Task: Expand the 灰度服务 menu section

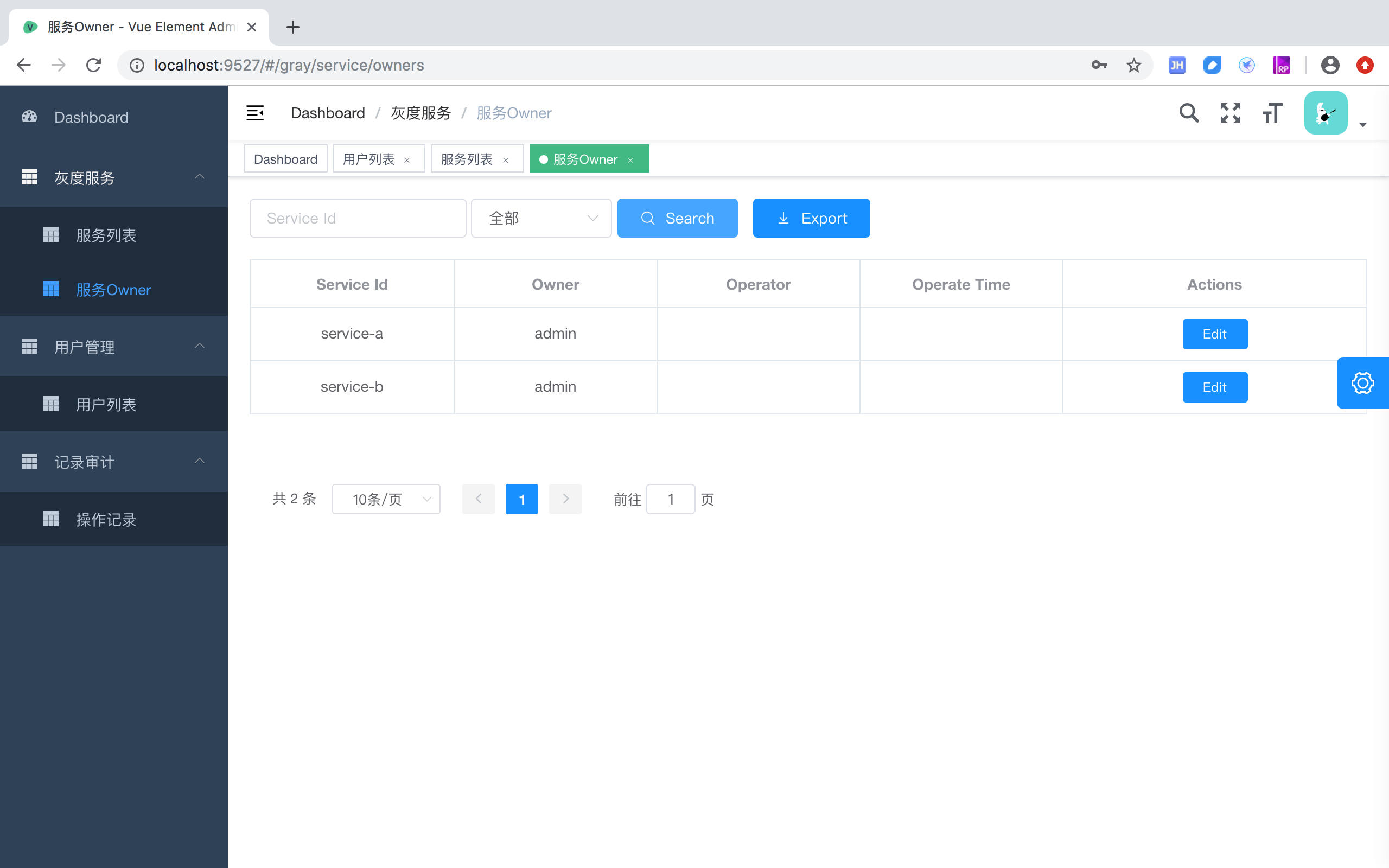Action: [113, 177]
